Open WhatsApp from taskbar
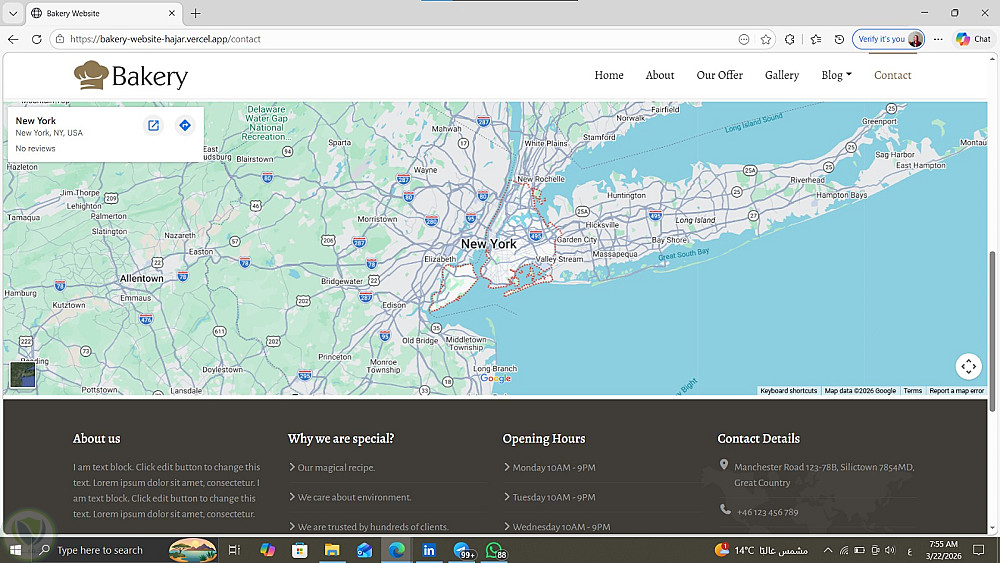1000x563 pixels. (495, 550)
